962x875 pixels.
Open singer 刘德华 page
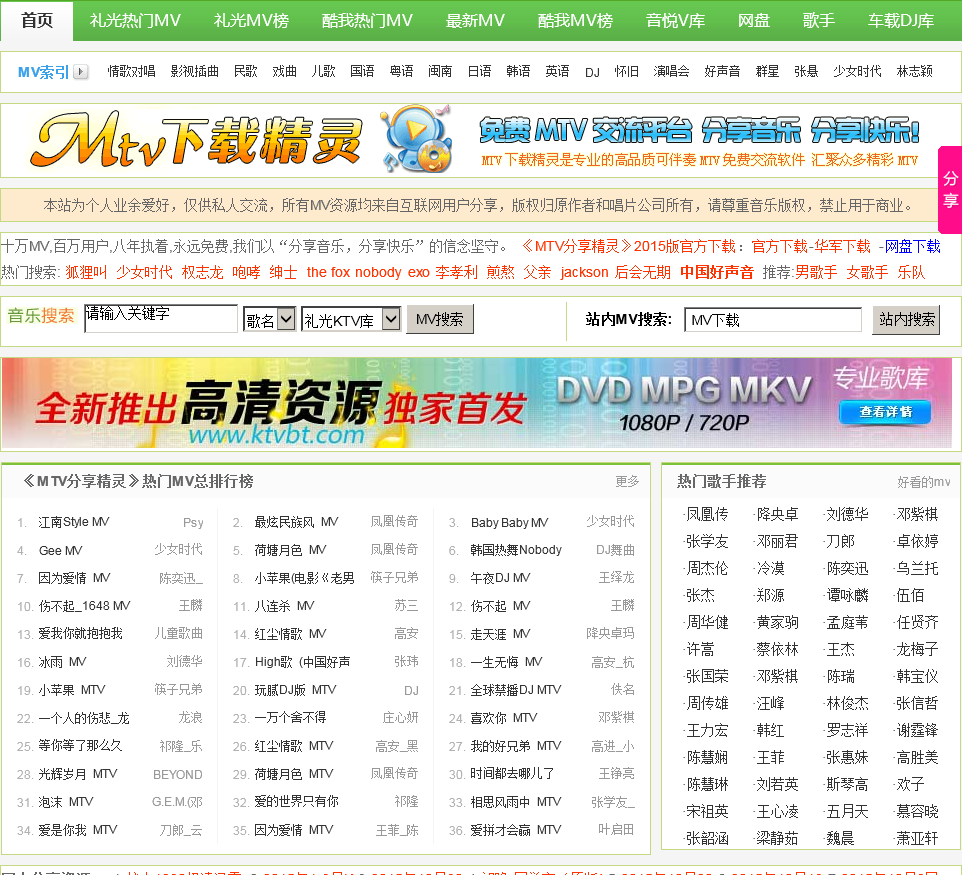(x=847, y=514)
